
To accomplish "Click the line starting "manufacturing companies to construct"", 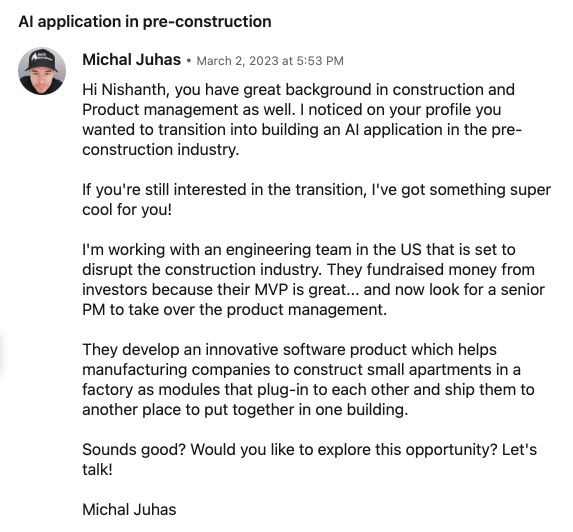I will [x=301, y=370].
